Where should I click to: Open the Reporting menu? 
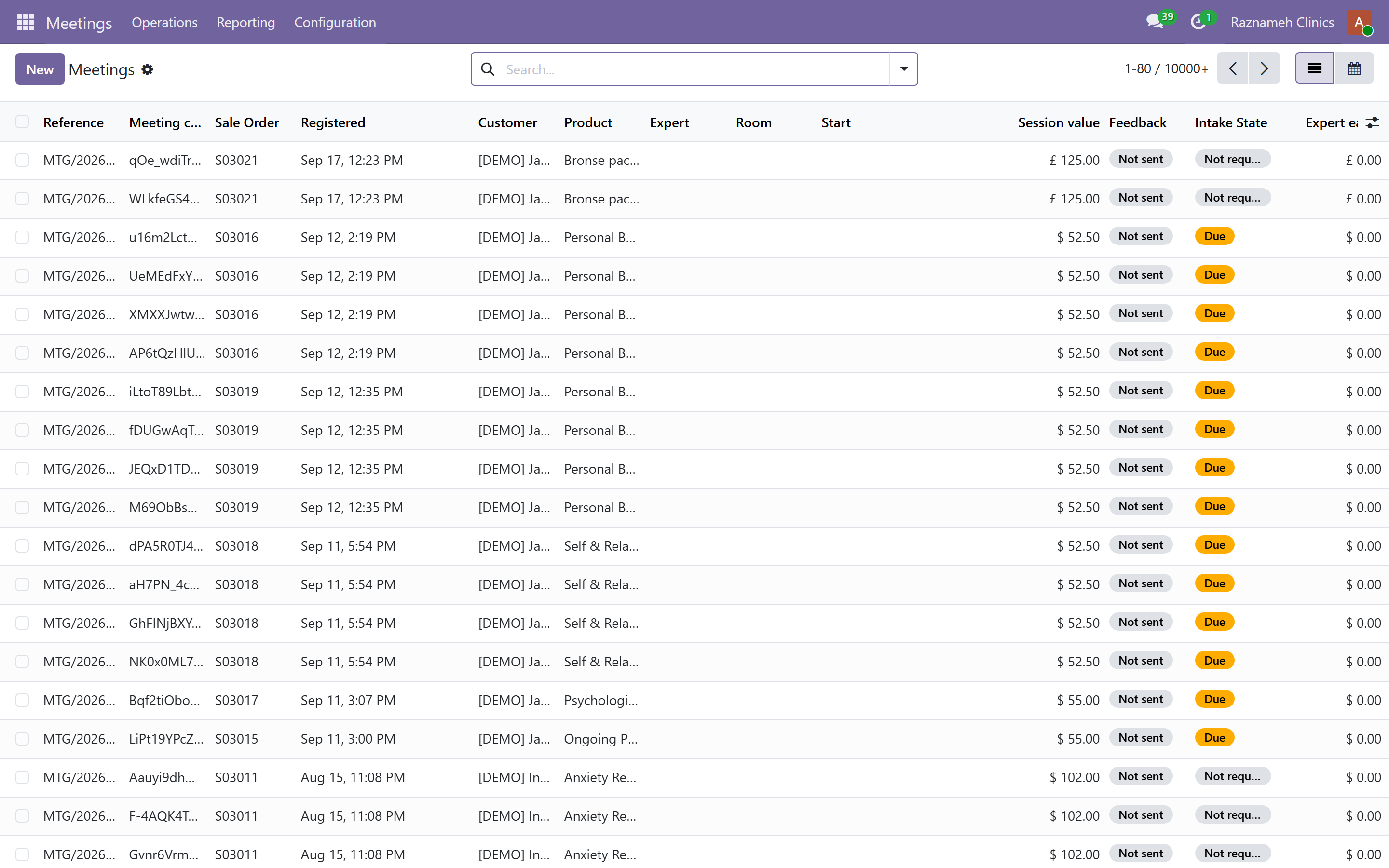point(245,22)
